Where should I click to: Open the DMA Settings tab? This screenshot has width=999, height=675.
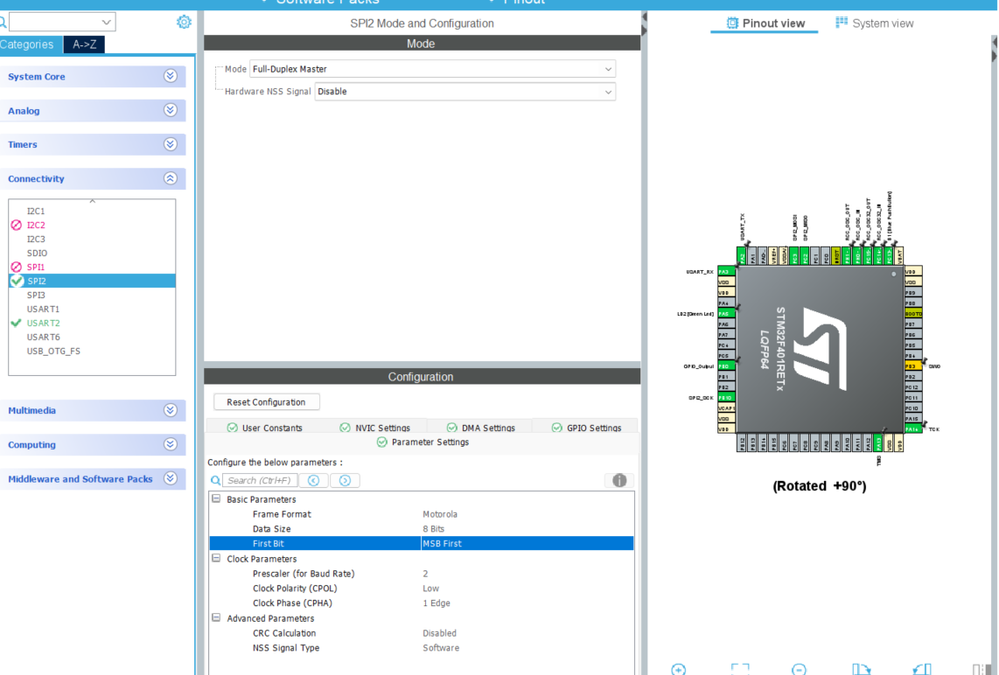coord(480,428)
